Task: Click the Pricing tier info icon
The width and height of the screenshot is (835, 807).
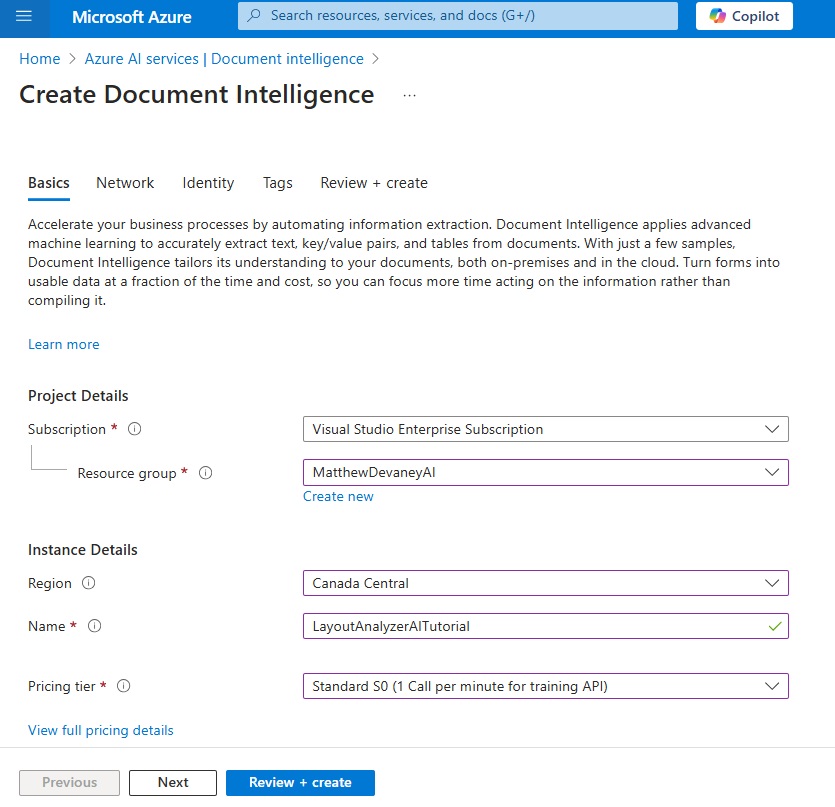Action: click(x=124, y=686)
